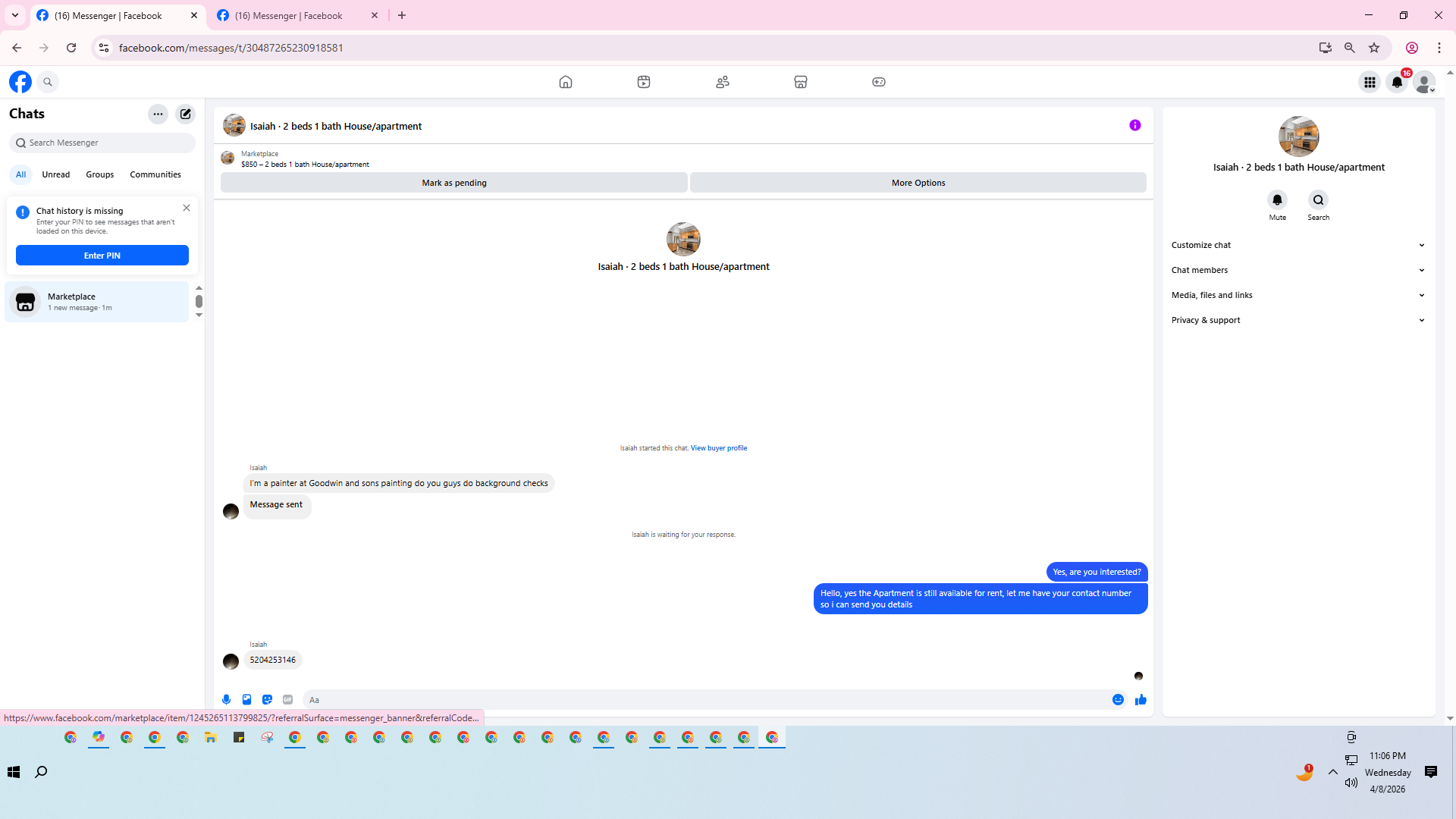Click the voice clip microphone icon
The image size is (1456, 819).
(226, 699)
